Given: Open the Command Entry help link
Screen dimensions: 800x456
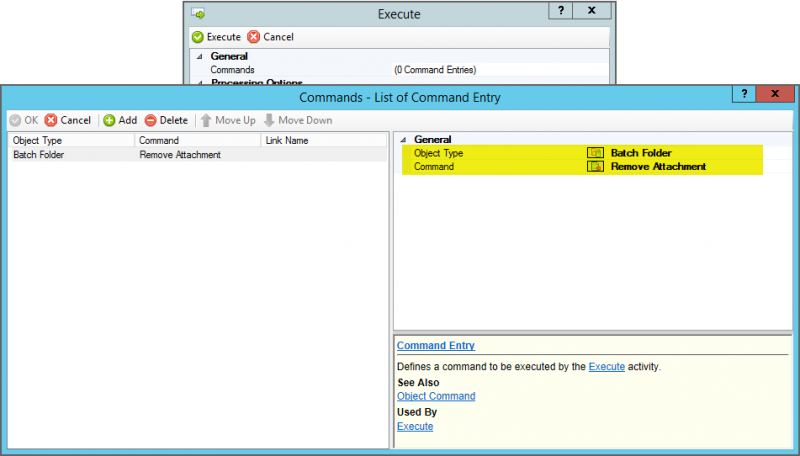Looking at the screenshot, I should [x=436, y=345].
